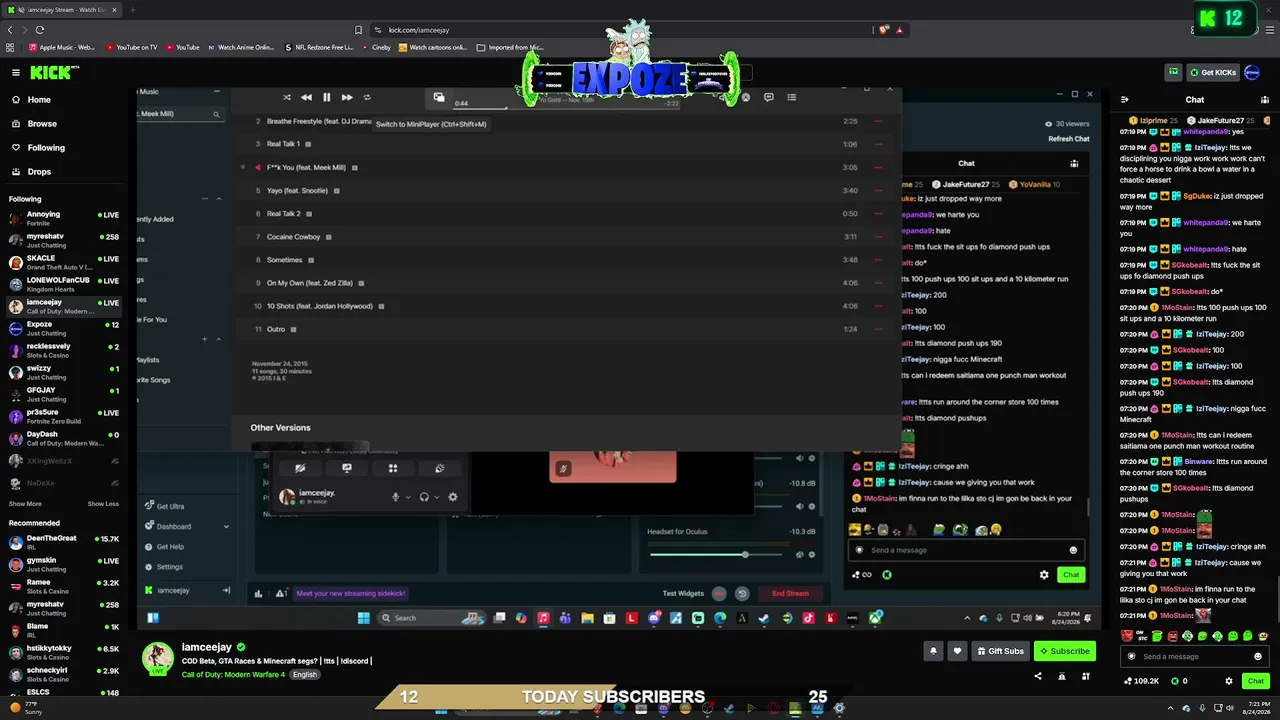This screenshot has width=1280, height=720.
Task: Open Kick shop icon beside Get KICKs
Action: (1173, 72)
